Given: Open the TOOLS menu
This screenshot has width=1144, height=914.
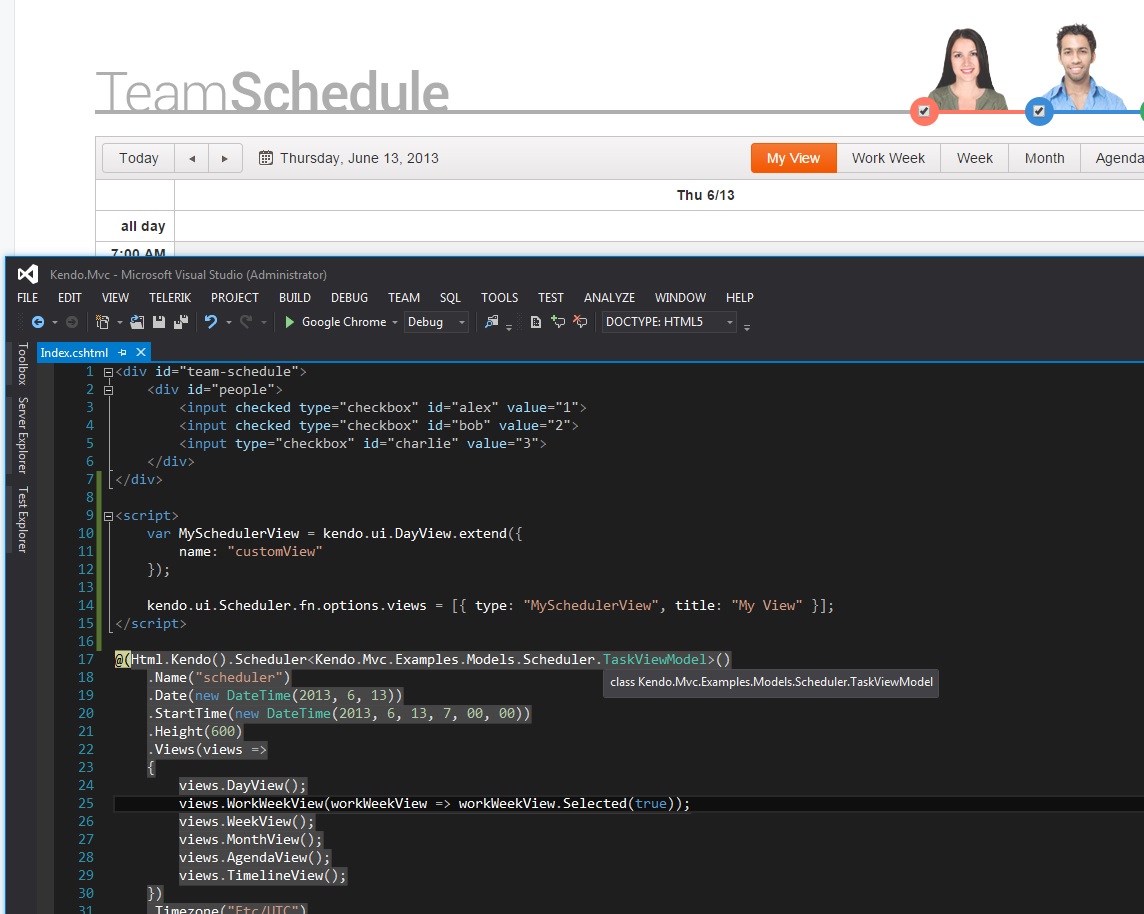Looking at the screenshot, I should [x=500, y=298].
